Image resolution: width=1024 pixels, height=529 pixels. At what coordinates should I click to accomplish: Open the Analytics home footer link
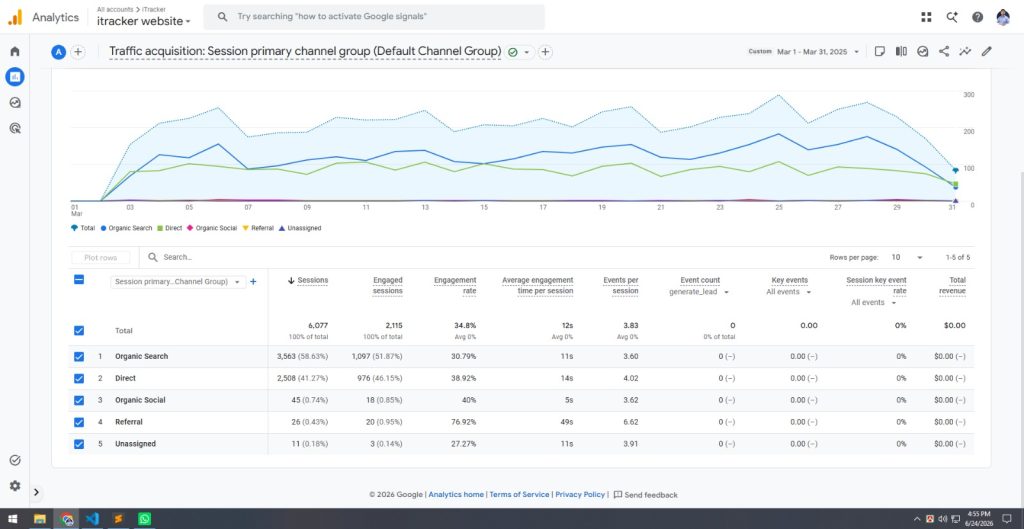456,495
